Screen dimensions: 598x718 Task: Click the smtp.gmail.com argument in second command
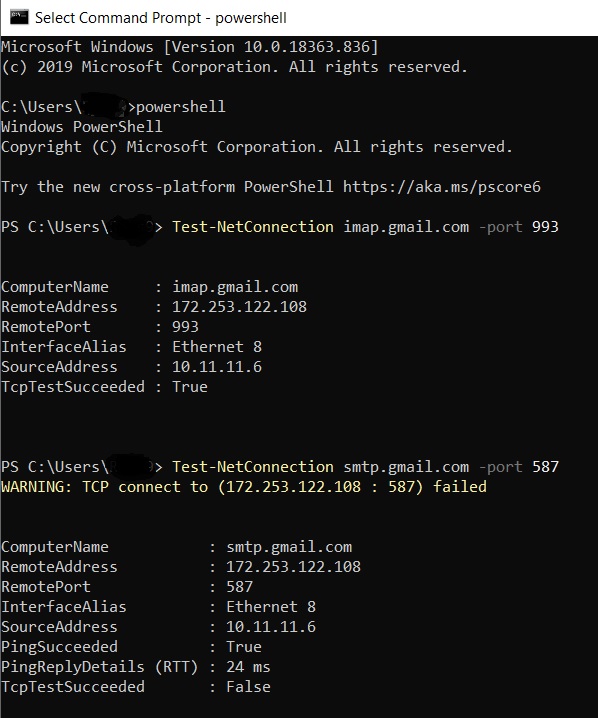[x=406, y=467]
